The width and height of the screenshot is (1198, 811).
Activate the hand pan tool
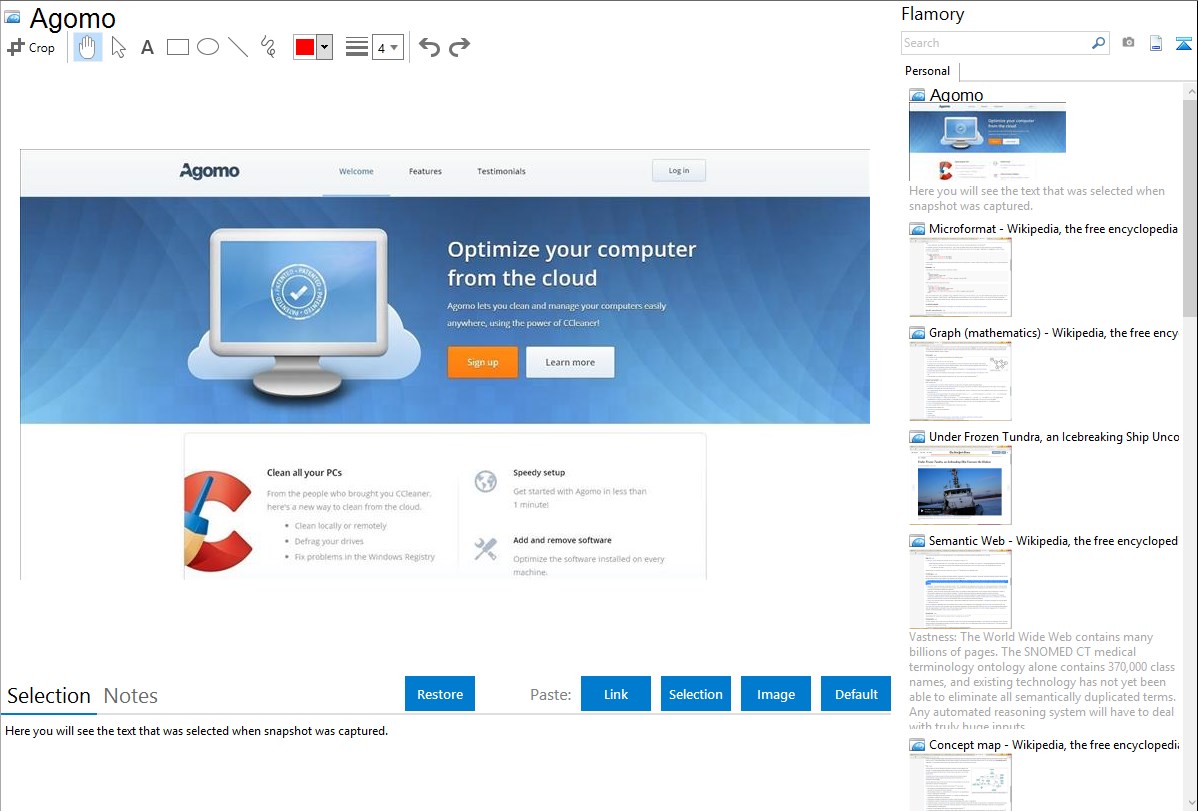tap(87, 47)
